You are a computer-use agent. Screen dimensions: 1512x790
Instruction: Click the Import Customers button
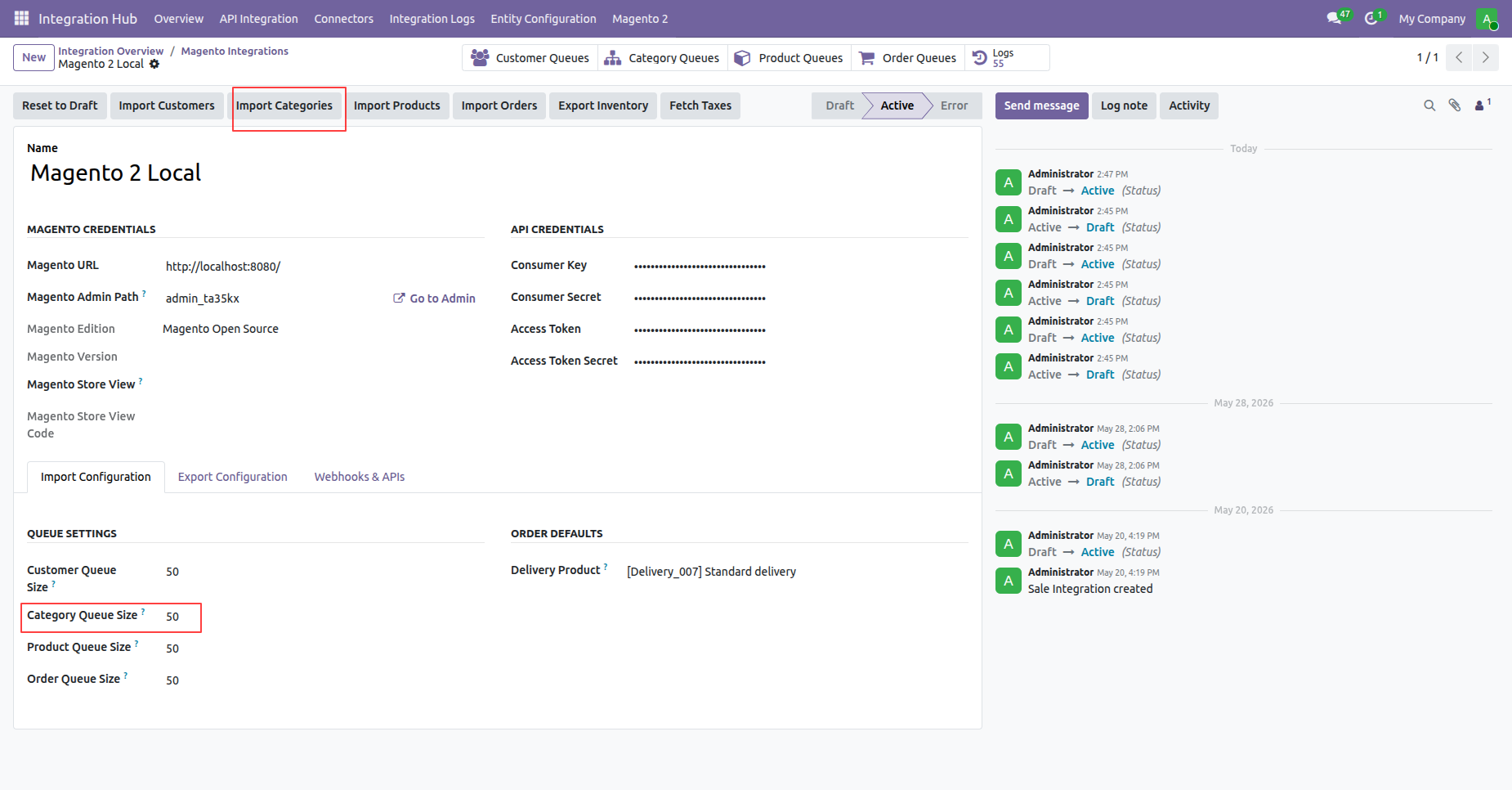pos(167,105)
